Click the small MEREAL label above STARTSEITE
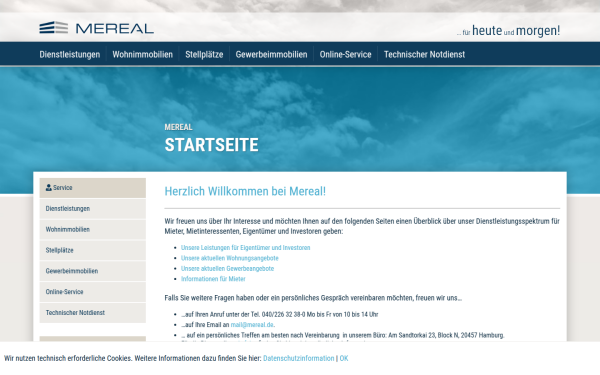This screenshot has width=600, height=375. pos(178,127)
